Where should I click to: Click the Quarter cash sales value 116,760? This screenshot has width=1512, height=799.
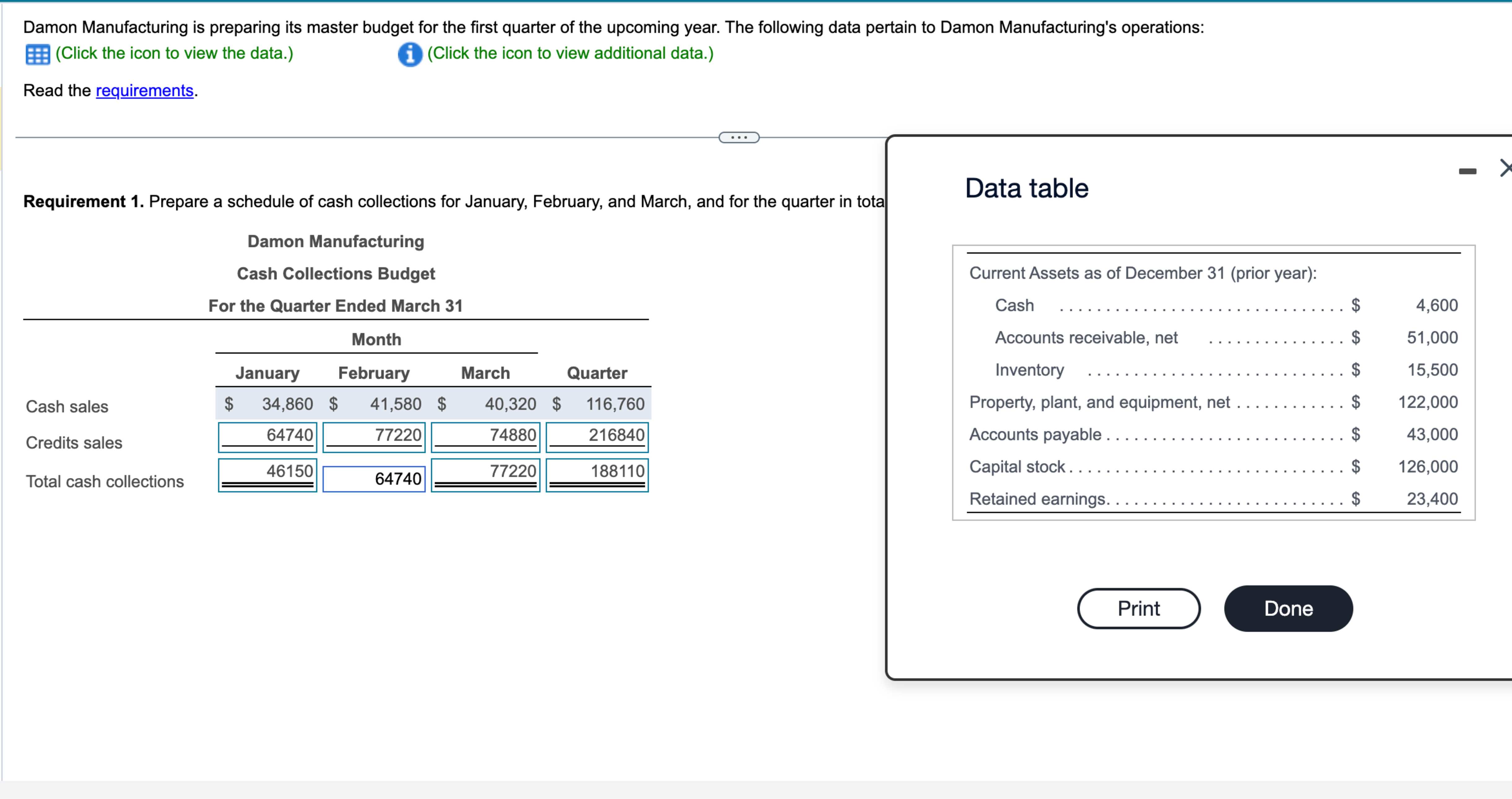coord(615,404)
